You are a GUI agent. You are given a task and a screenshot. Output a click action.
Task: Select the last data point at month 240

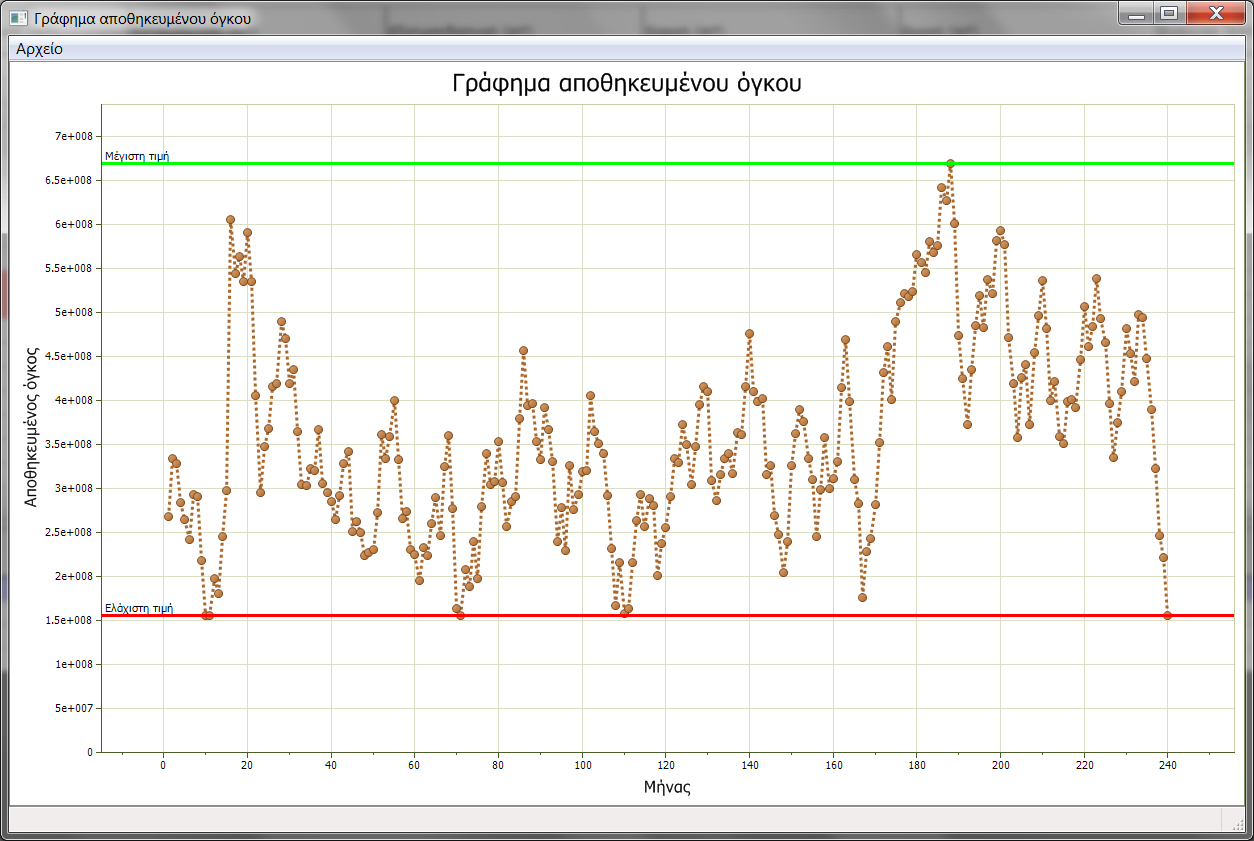point(1168,615)
